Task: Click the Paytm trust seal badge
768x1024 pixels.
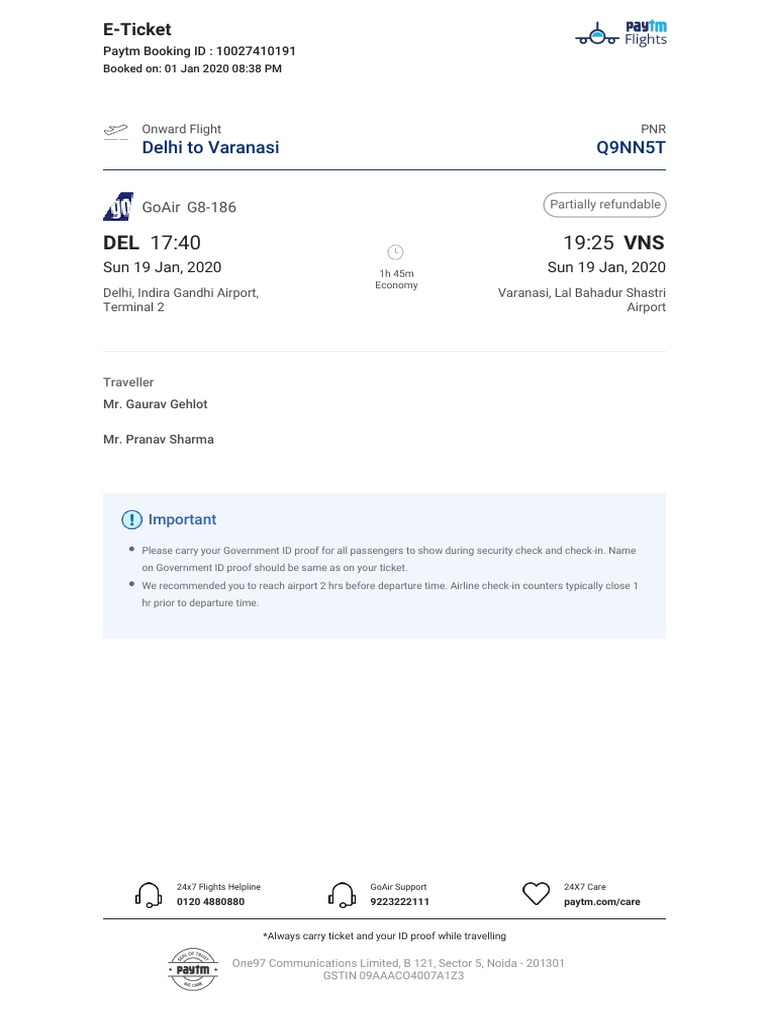Action: click(192, 969)
